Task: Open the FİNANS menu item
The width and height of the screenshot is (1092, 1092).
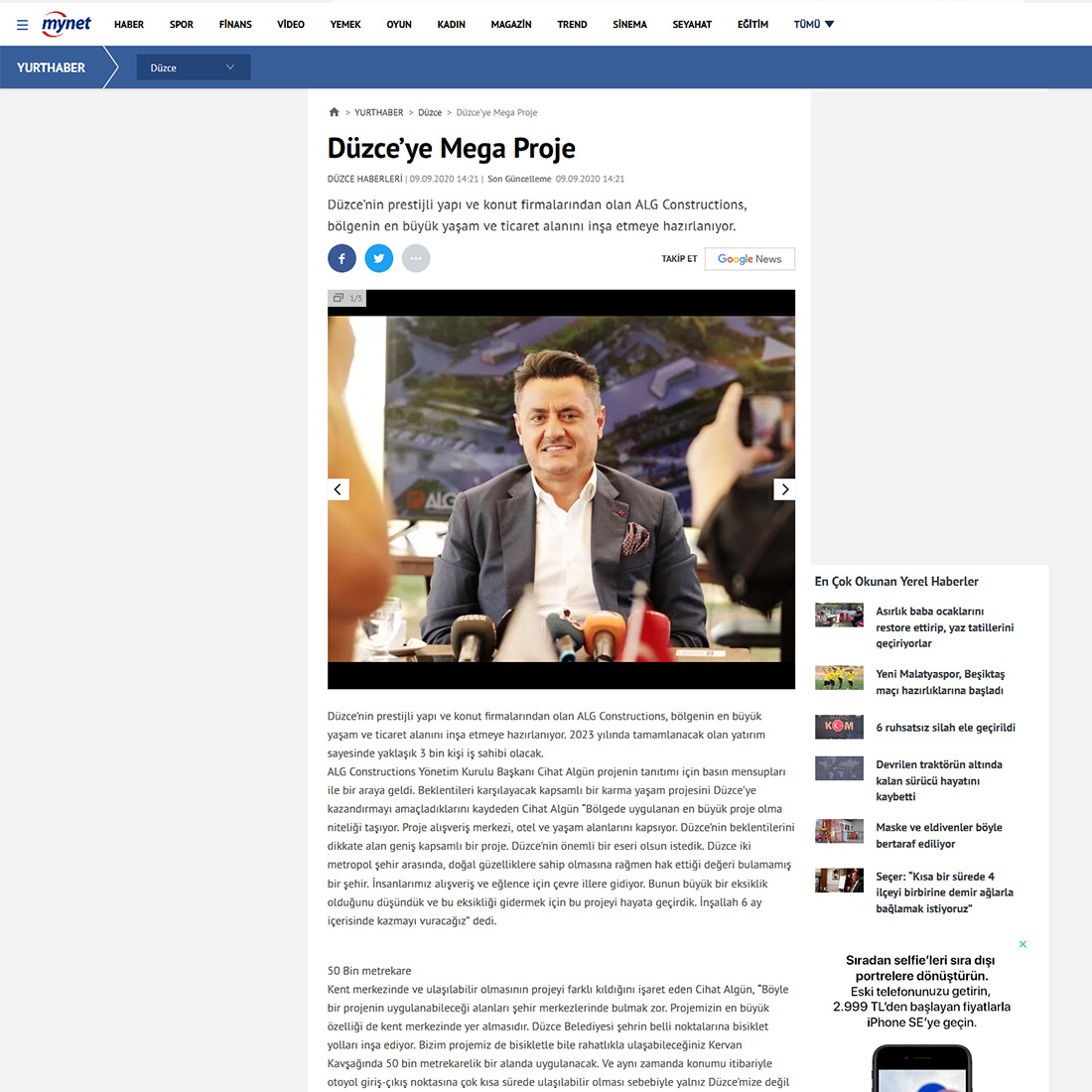Action: 235,24
